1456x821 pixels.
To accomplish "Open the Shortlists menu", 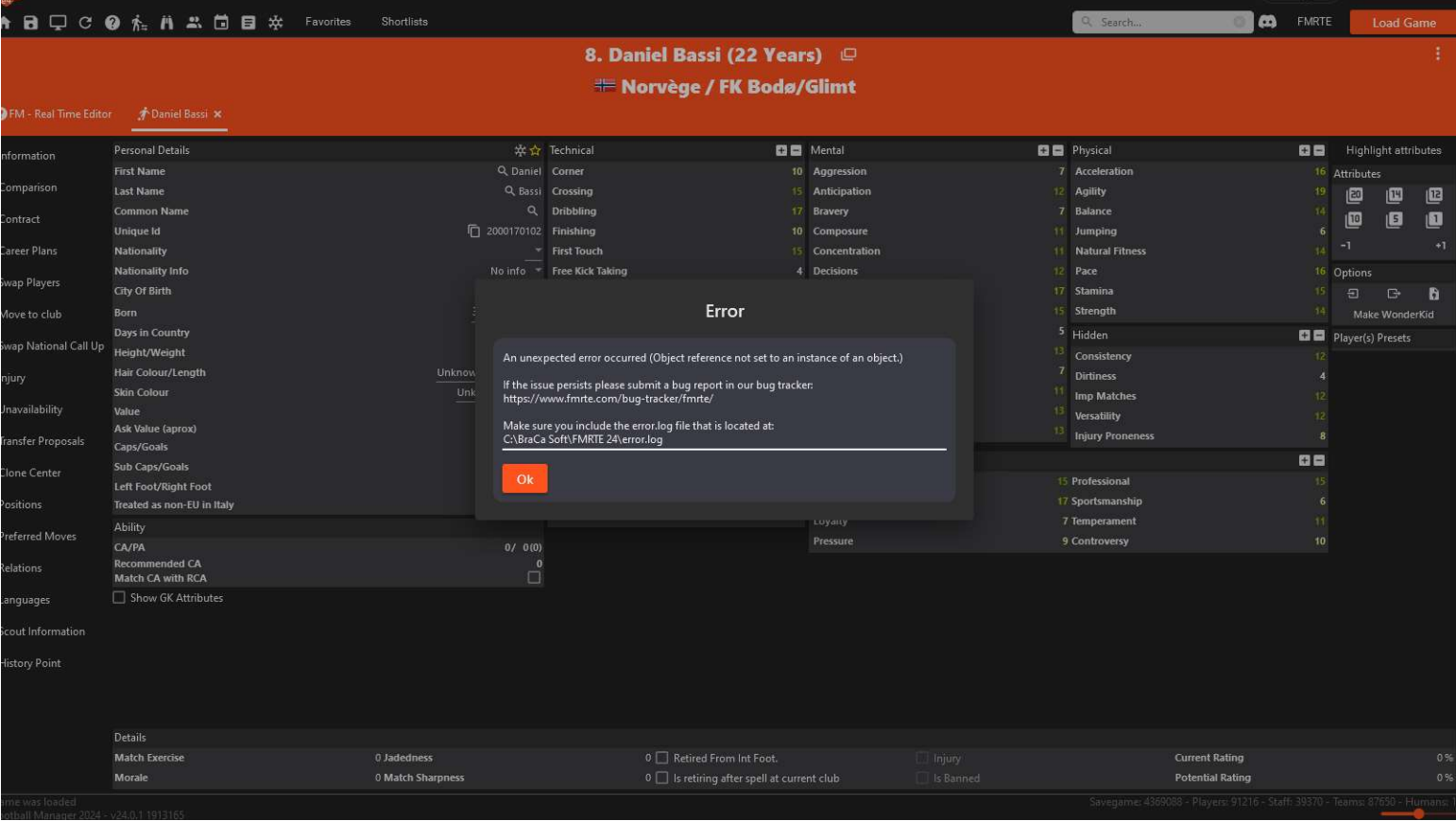I will [x=406, y=21].
